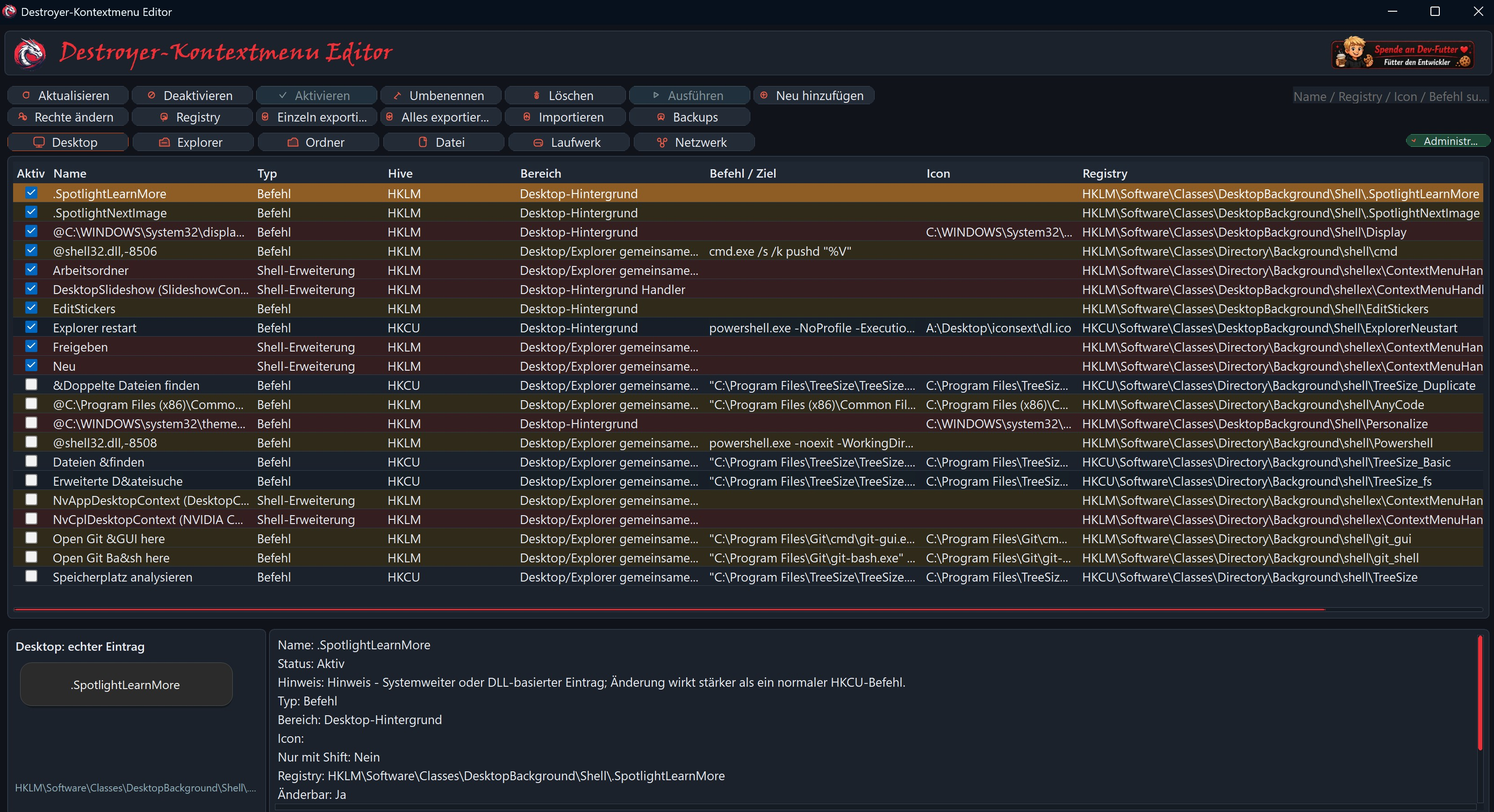The height and width of the screenshot is (812, 1494).
Task: Uncheck the .SpotlightNextImage checkbox
Action: tap(31, 212)
